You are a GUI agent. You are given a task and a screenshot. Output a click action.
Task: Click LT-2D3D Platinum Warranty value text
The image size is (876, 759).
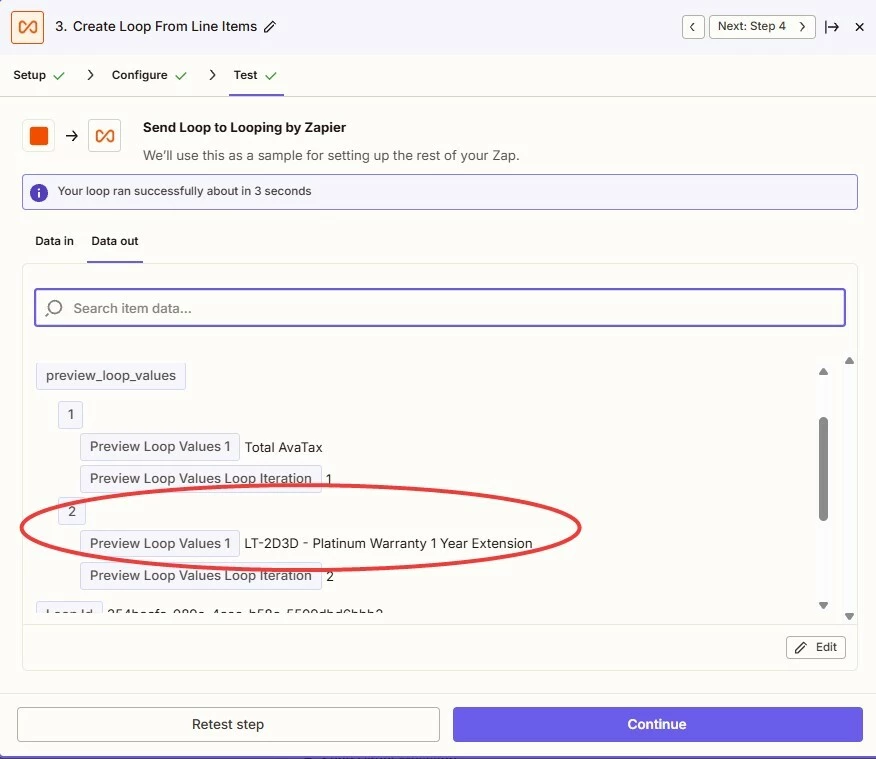[388, 543]
